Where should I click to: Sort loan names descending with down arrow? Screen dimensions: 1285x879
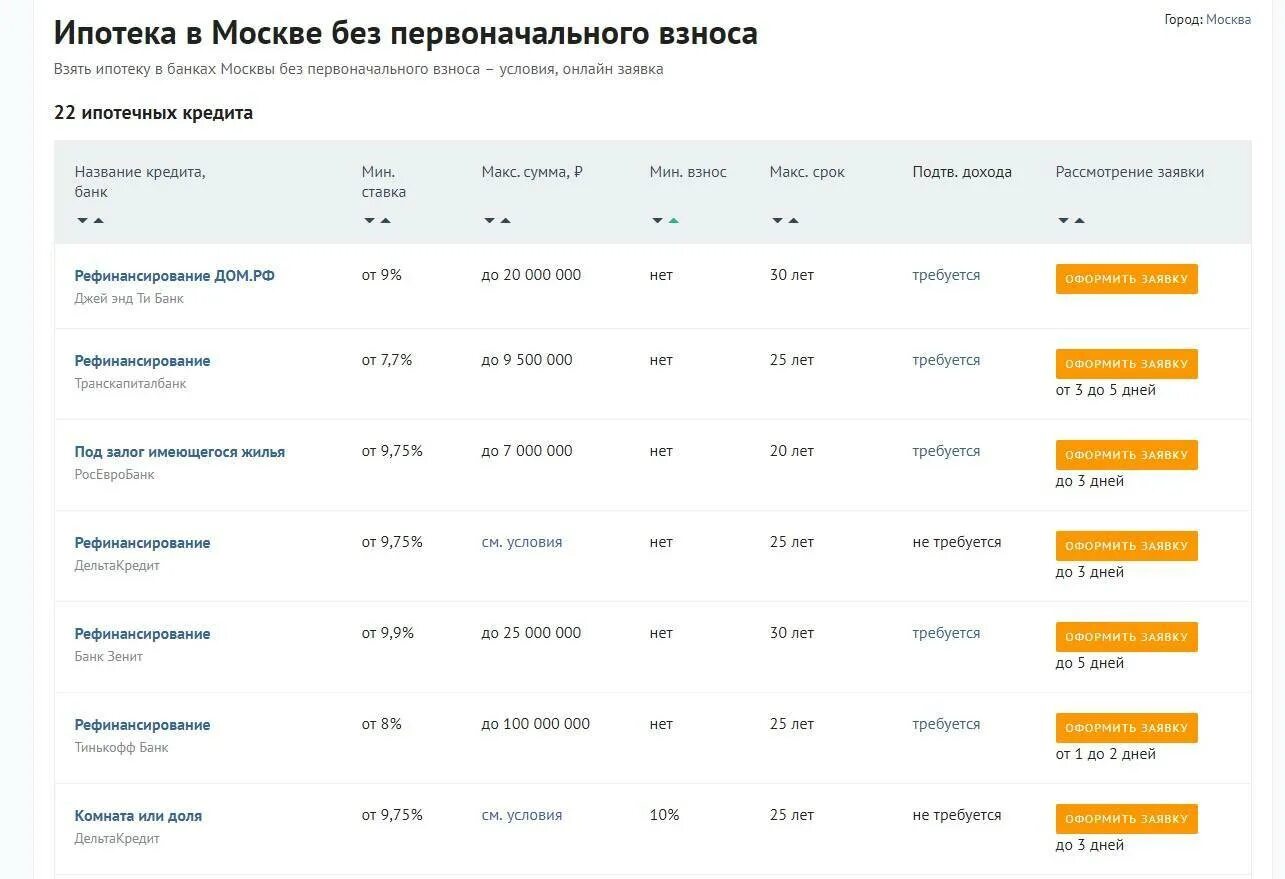pyautogui.click(x=82, y=220)
